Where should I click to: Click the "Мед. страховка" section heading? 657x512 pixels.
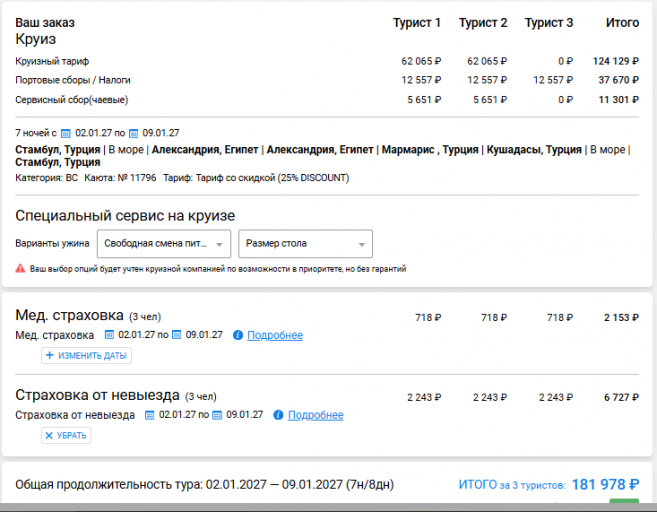pos(70,315)
